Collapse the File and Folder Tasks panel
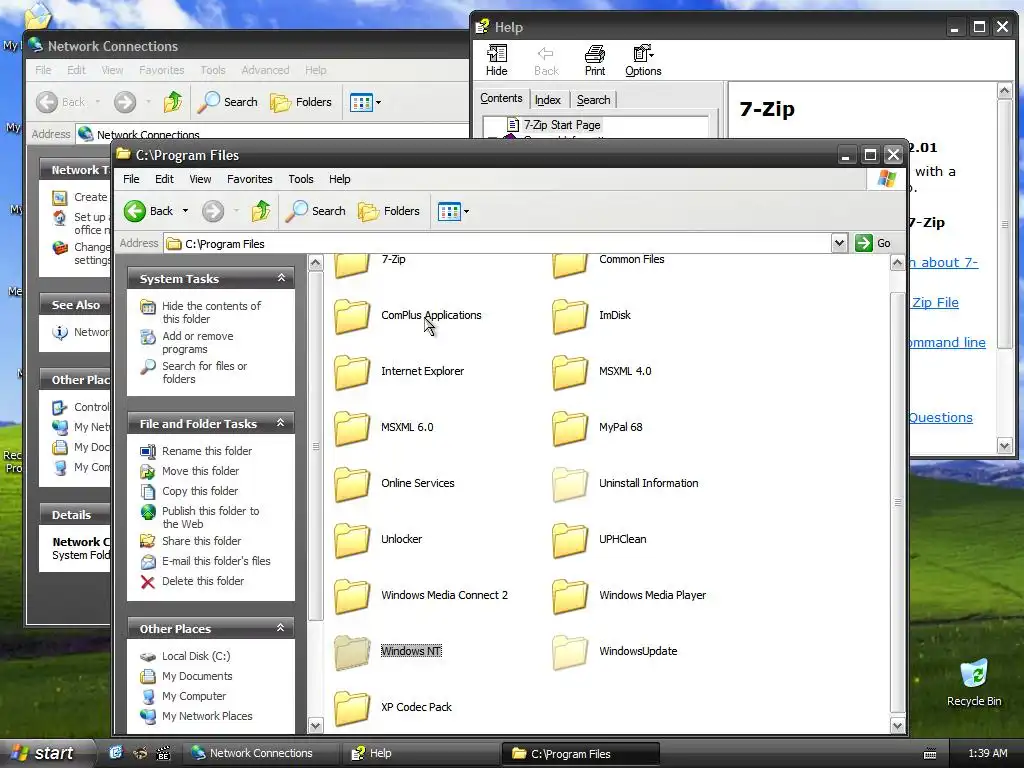This screenshot has width=1024, height=768. pyautogui.click(x=281, y=423)
